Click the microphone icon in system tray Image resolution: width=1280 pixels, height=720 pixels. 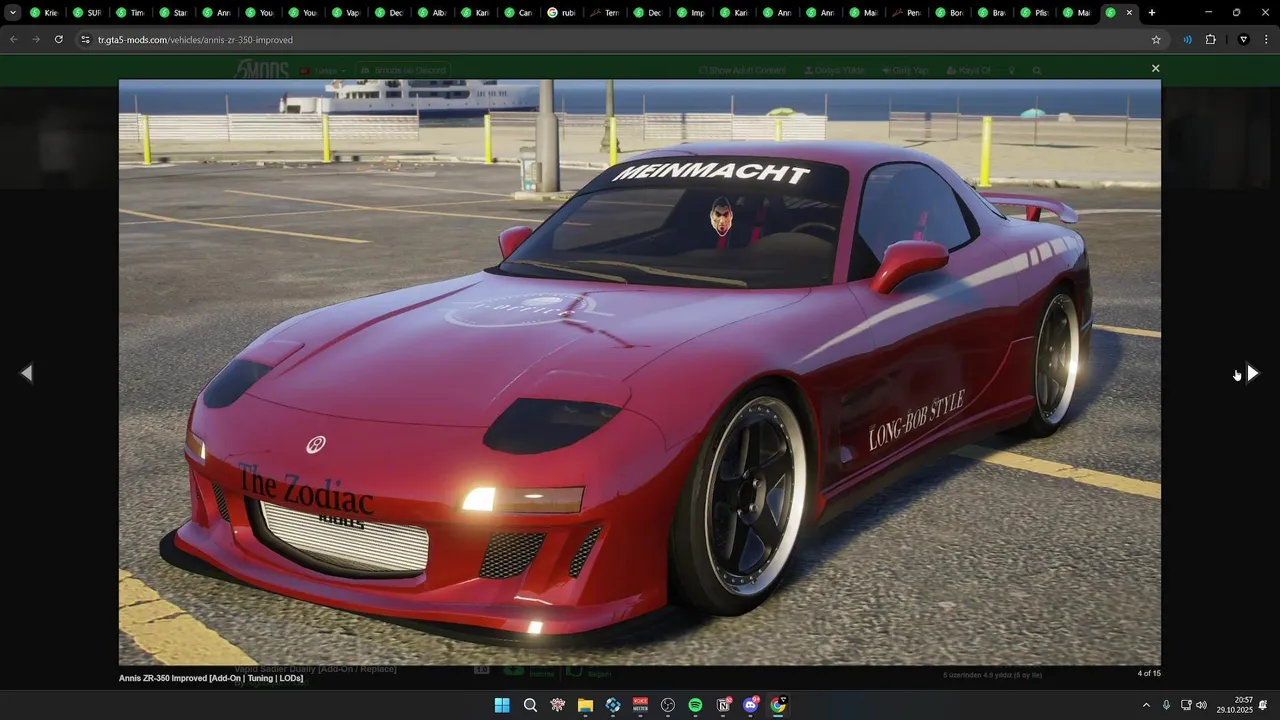pyautogui.click(x=1166, y=705)
